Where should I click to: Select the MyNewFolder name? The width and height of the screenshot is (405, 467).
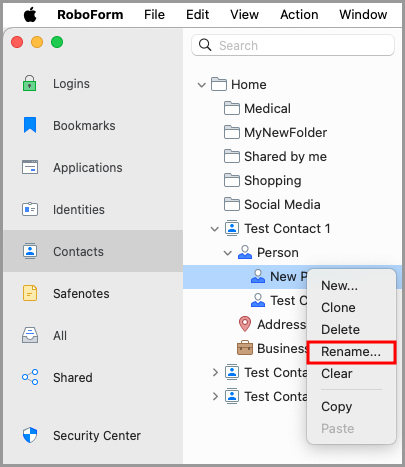click(x=286, y=133)
